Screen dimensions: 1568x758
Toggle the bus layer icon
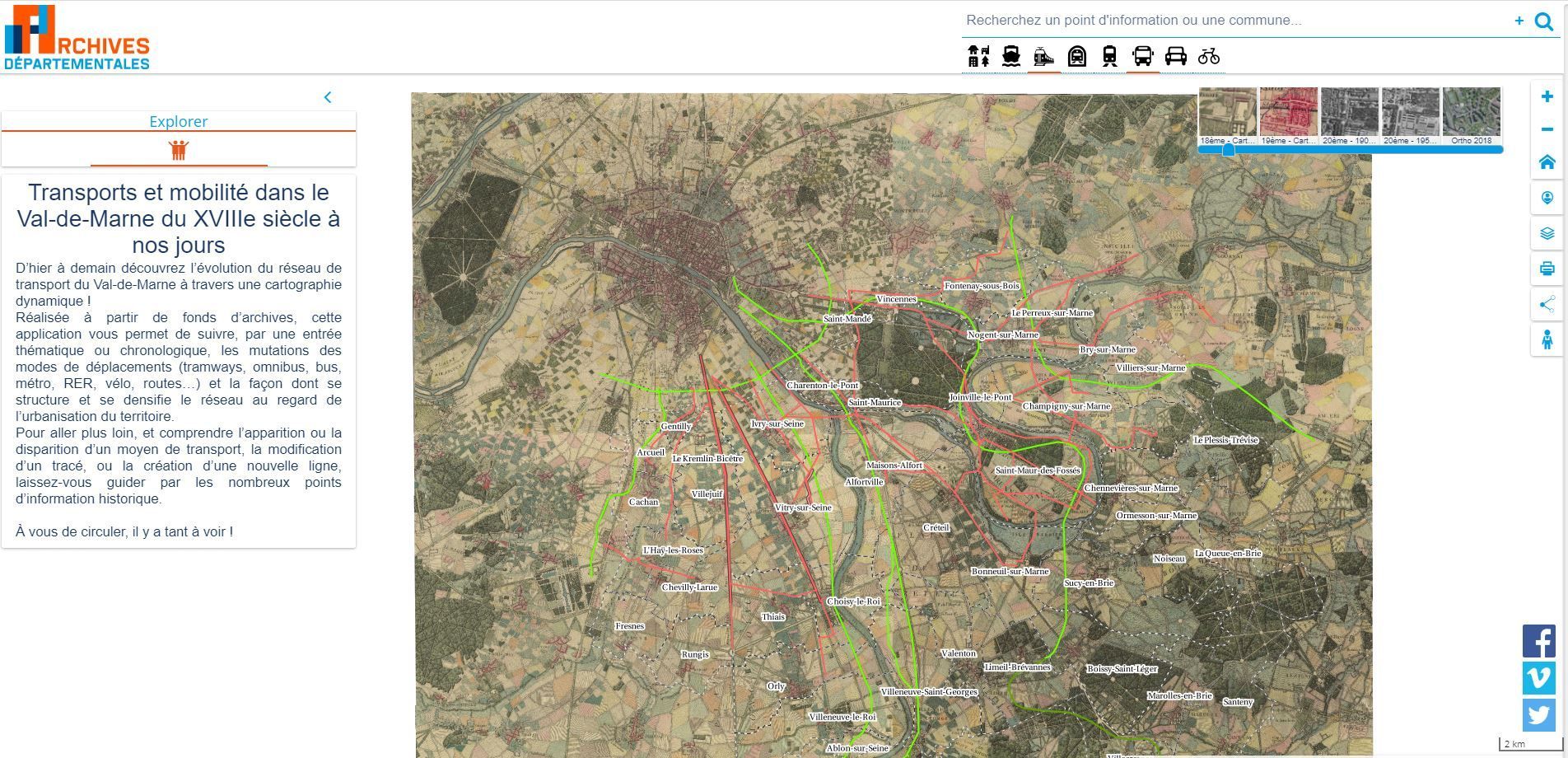click(x=1142, y=56)
